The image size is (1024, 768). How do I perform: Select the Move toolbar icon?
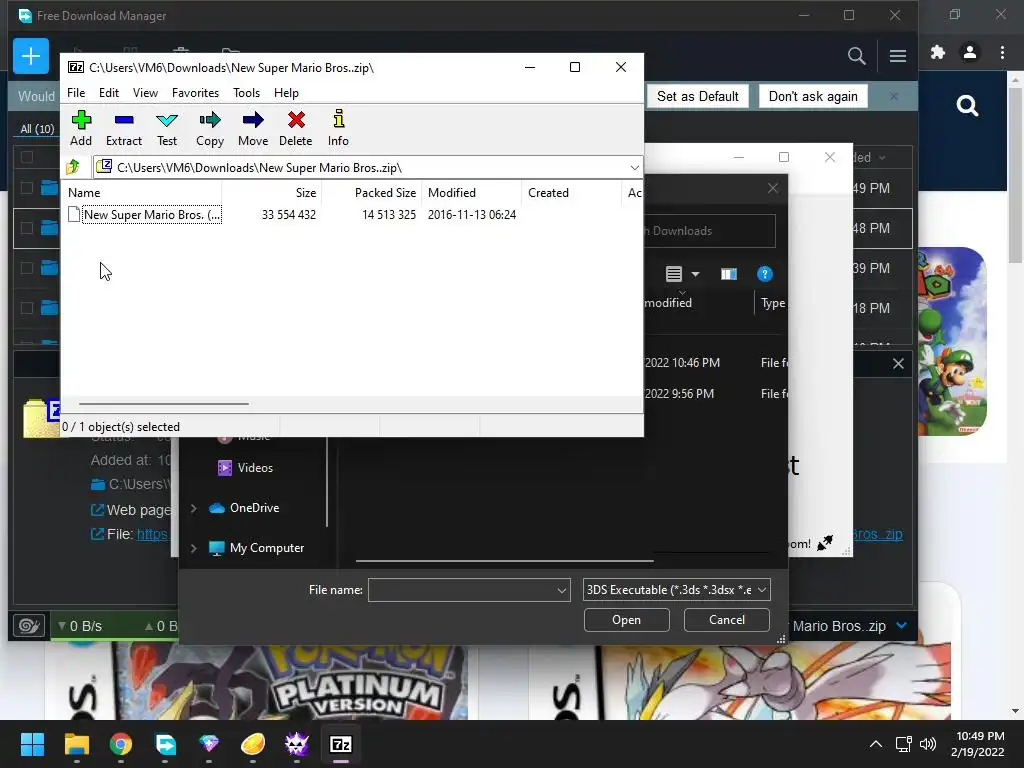point(253,128)
